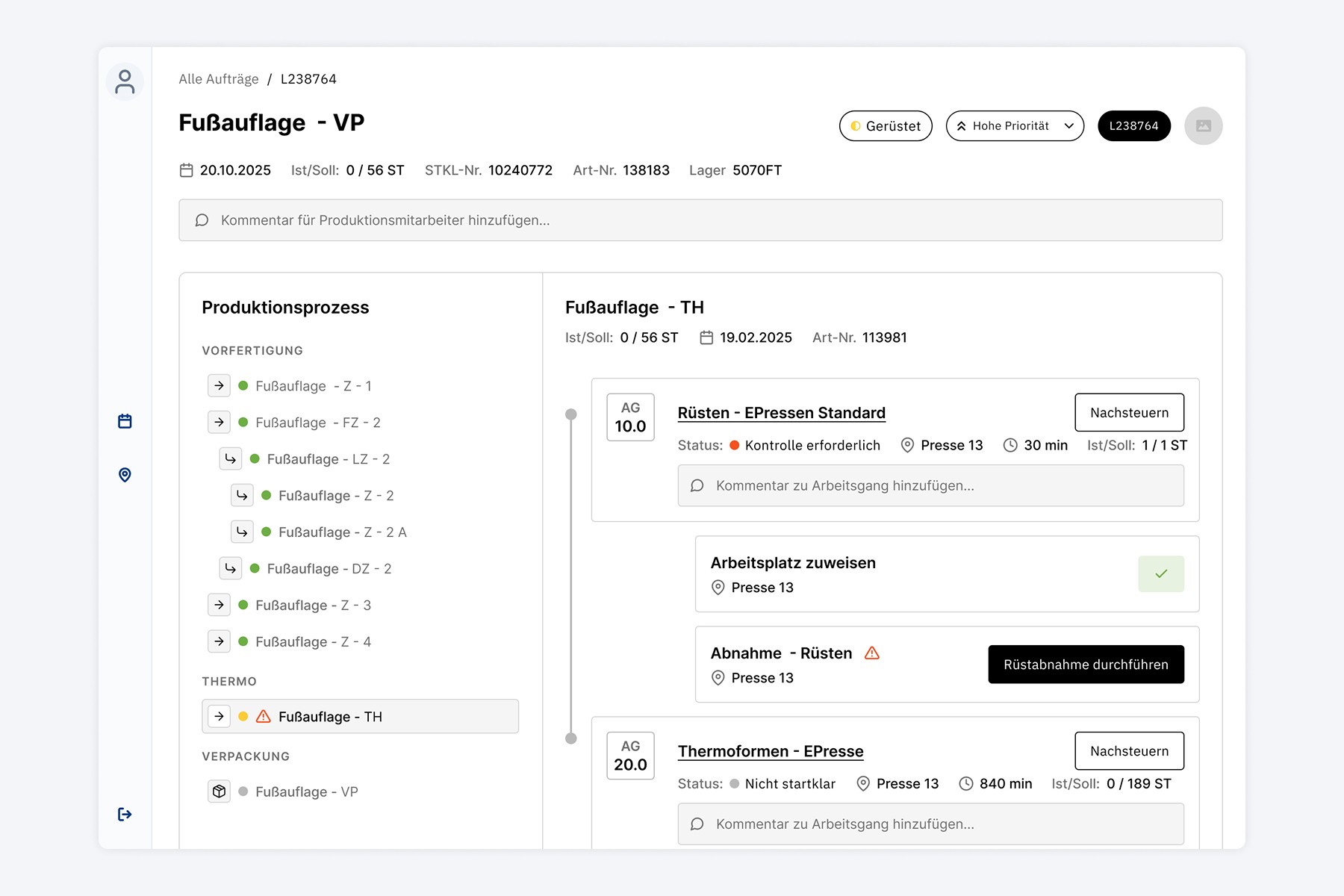Viewport: 1344px width, 896px height.
Task: Click the green checkmark in Arbeitsplatz zuweisen
Action: point(1161,574)
